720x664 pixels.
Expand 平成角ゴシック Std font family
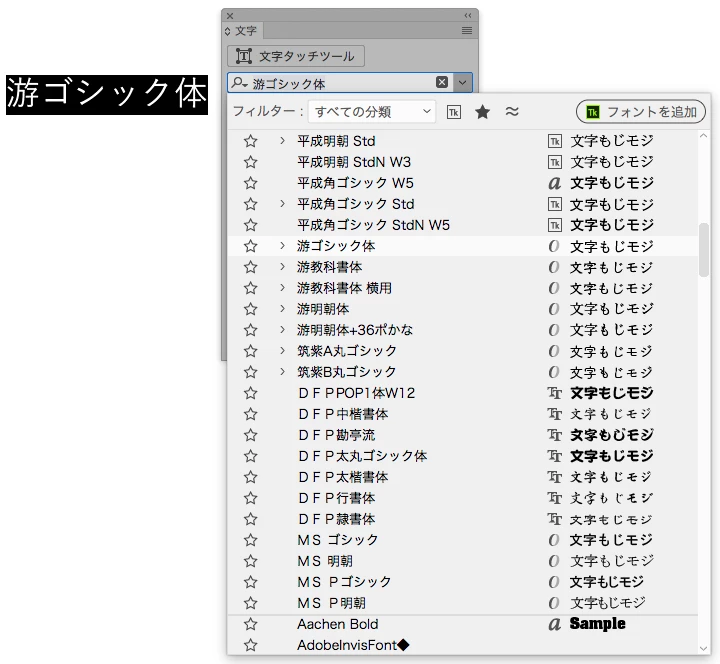pos(282,203)
